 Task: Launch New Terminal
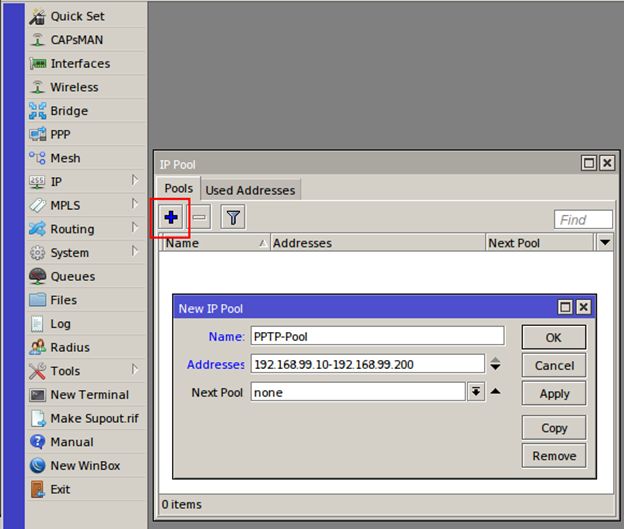tap(86, 394)
